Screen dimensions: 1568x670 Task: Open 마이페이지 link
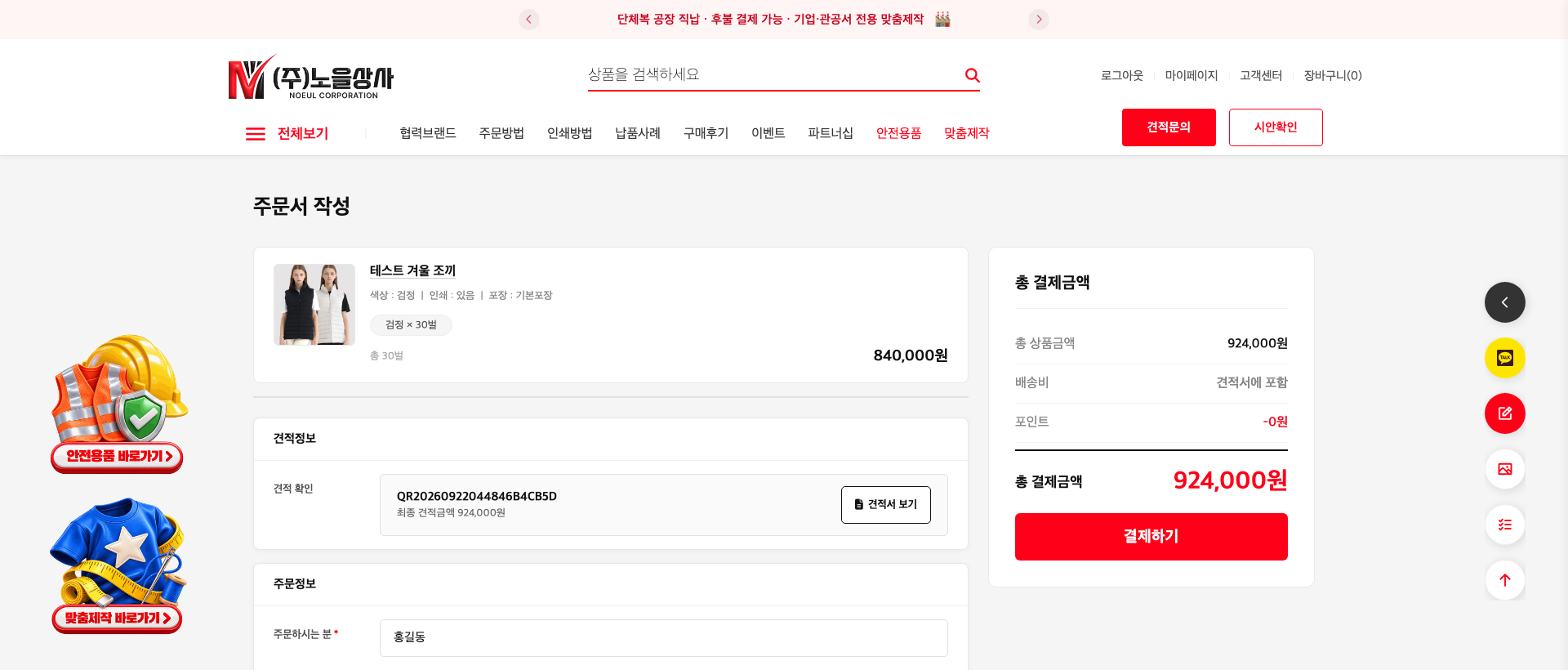pos(1192,75)
